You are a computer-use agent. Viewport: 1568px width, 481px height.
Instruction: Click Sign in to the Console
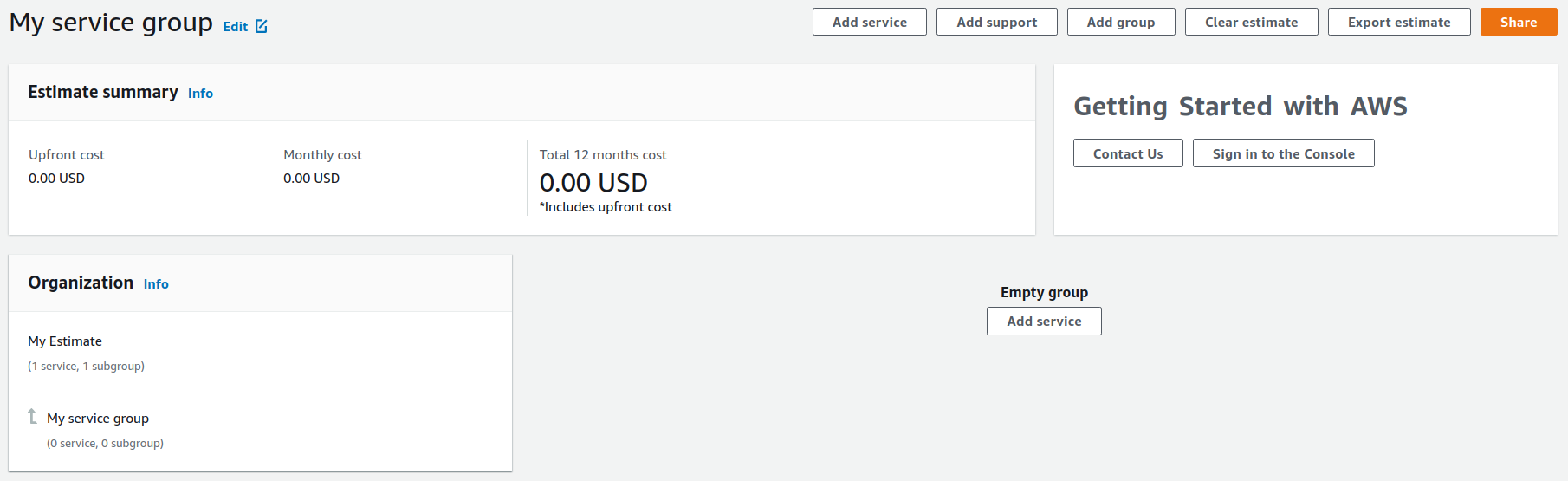[1283, 153]
